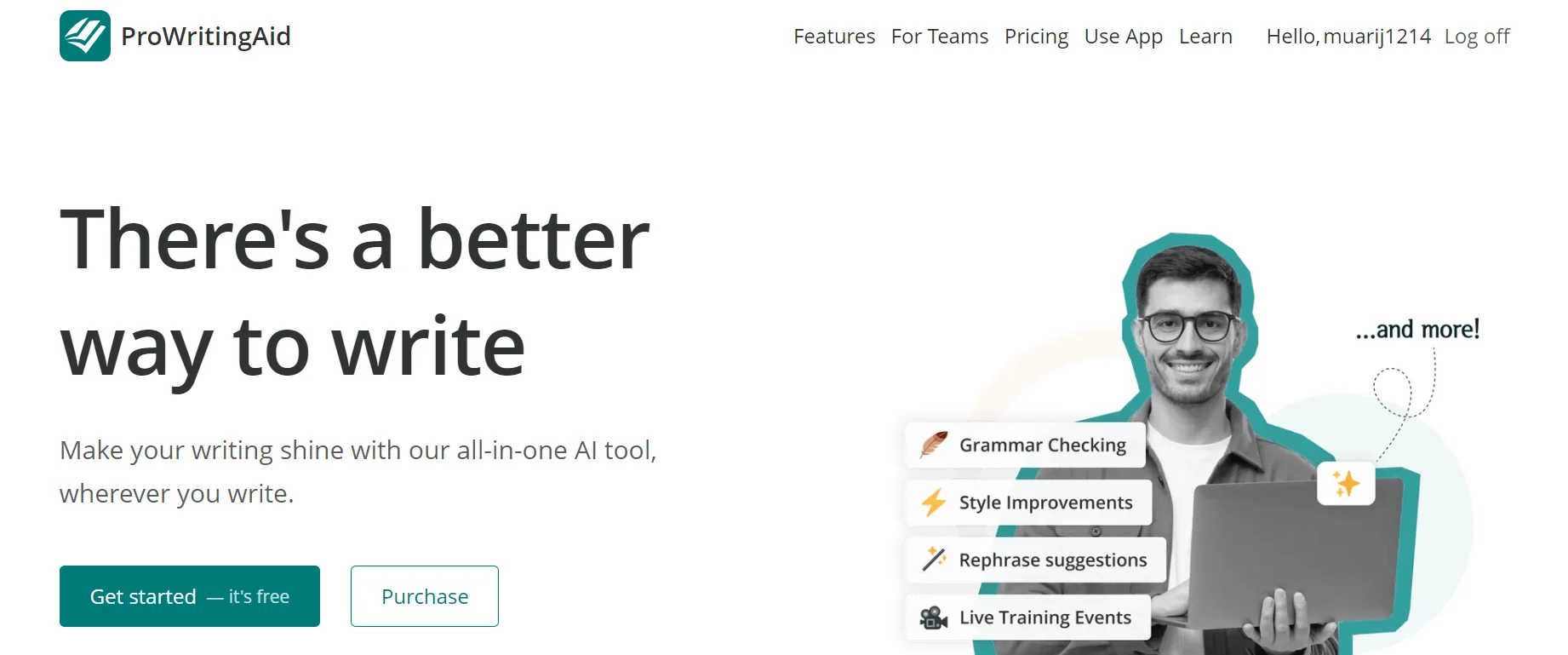Open the Use App menu

coord(1124,37)
